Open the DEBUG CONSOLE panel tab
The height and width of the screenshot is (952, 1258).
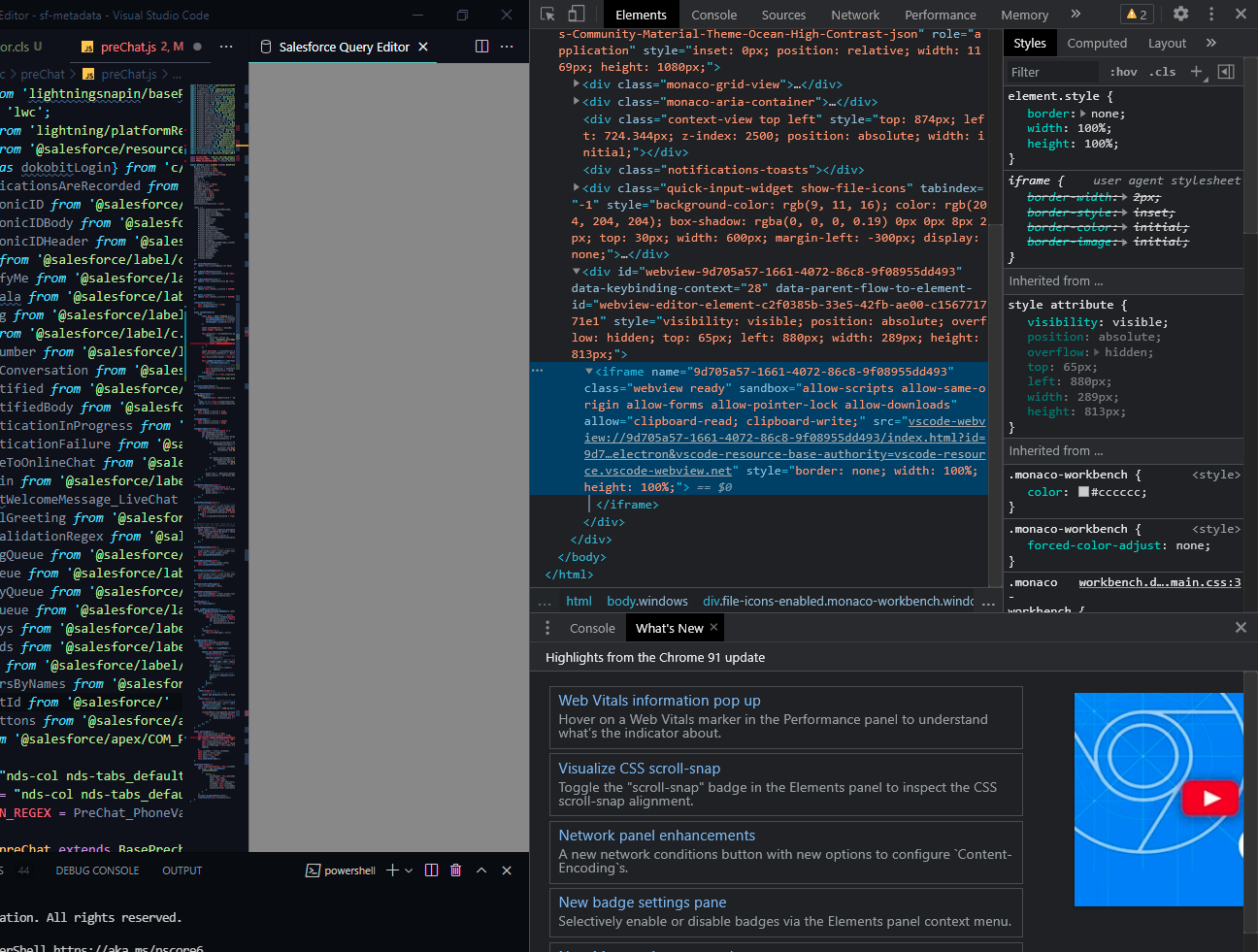[x=97, y=870]
